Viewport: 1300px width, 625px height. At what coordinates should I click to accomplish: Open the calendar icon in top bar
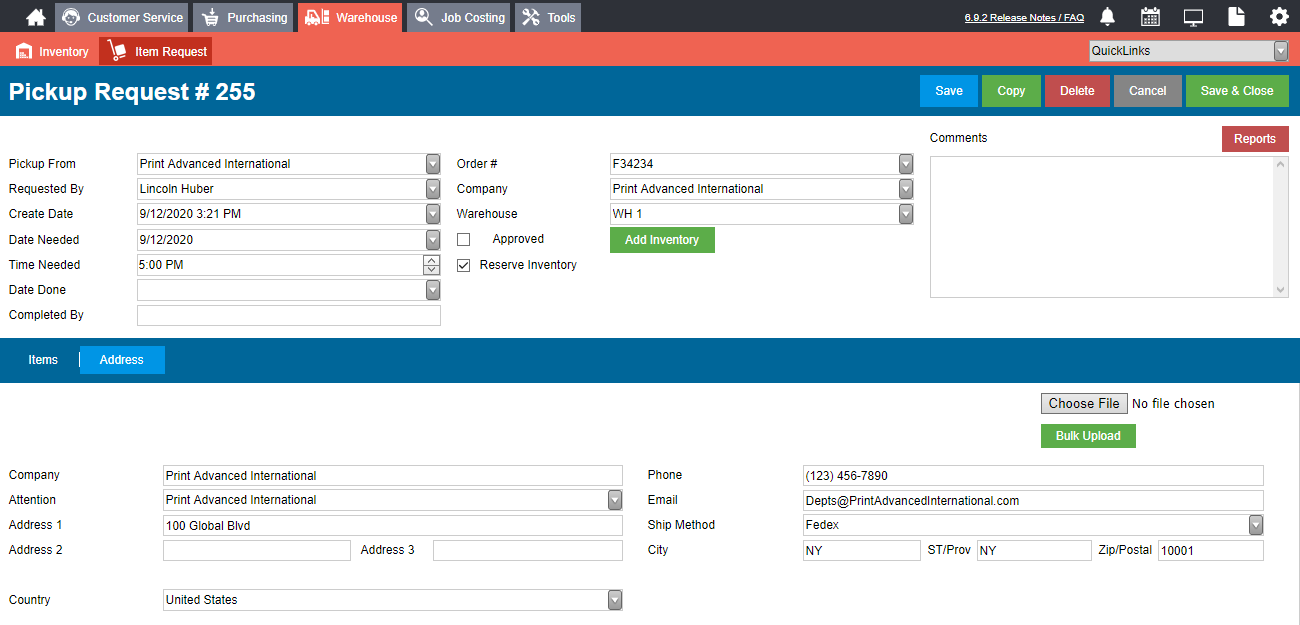(1150, 17)
